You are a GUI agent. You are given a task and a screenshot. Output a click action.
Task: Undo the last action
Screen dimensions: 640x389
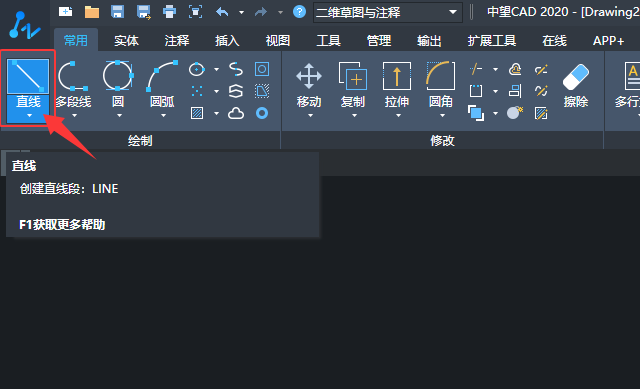pyautogui.click(x=222, y=12)
